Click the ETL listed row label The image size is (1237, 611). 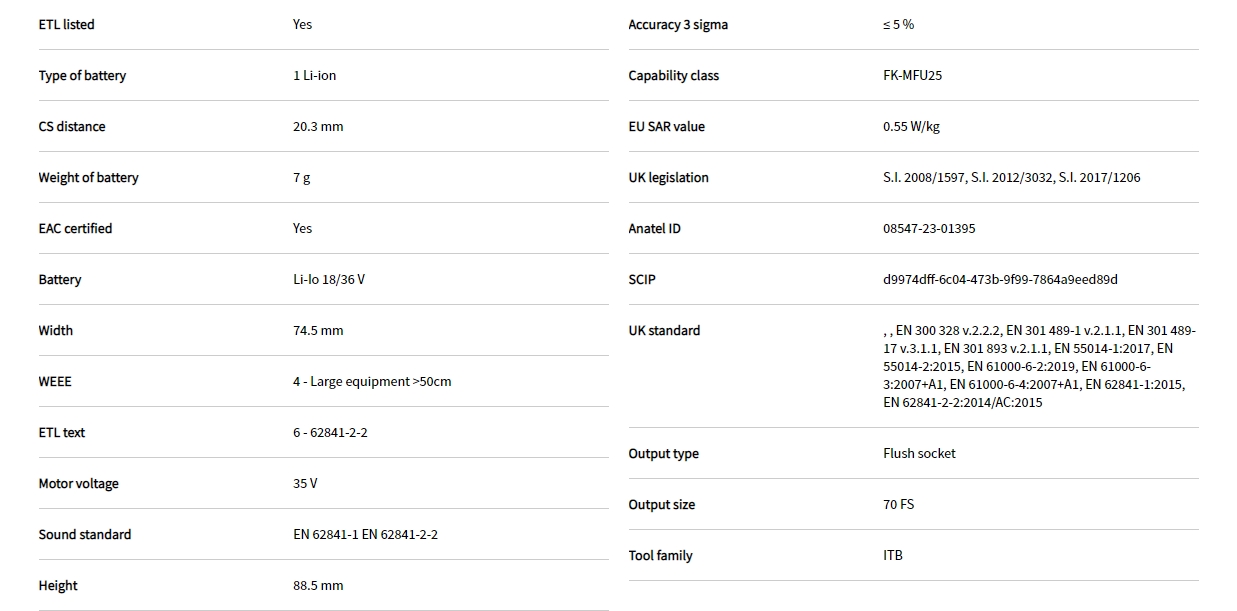tap(66, 25)
